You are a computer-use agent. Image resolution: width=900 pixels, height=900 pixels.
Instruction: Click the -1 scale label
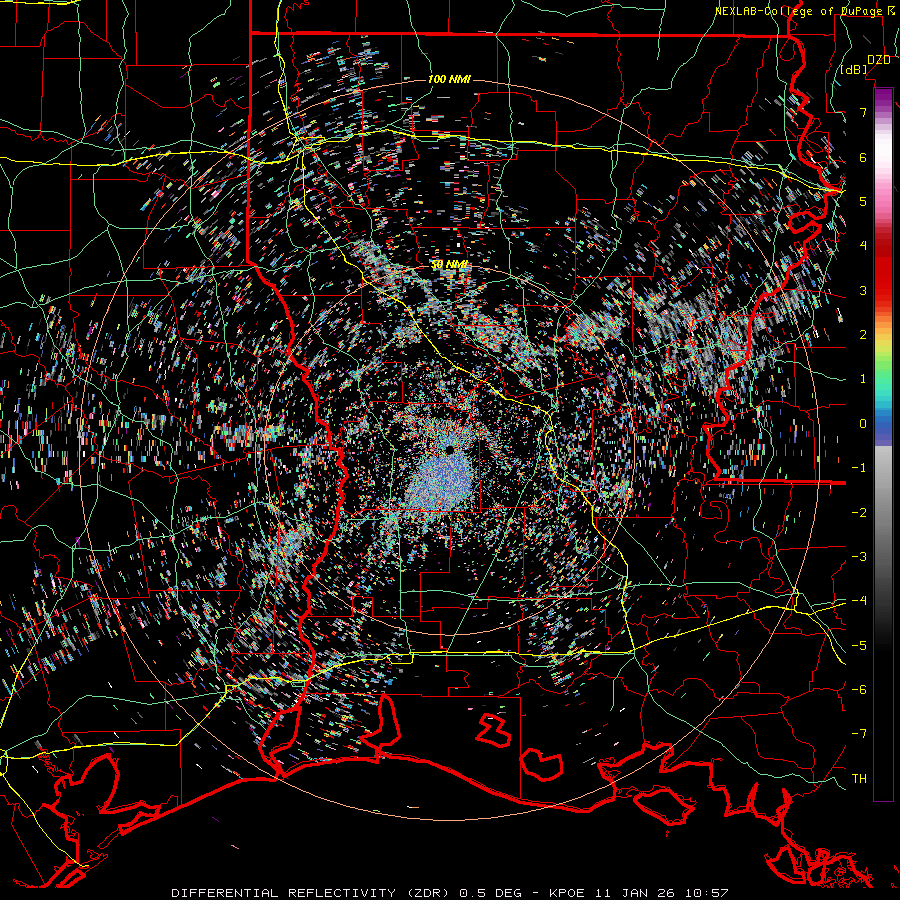(x=859, y=468)
